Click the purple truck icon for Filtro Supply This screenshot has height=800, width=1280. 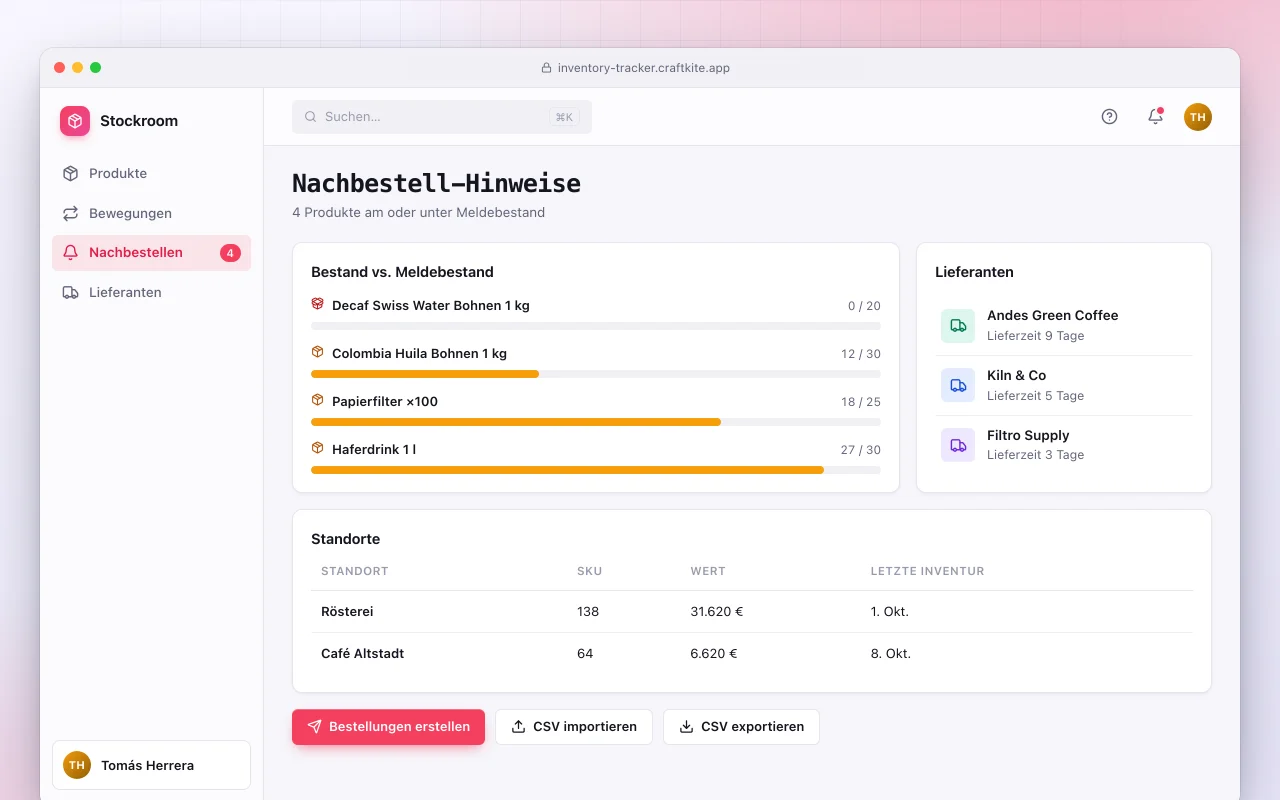click(958, 445)
